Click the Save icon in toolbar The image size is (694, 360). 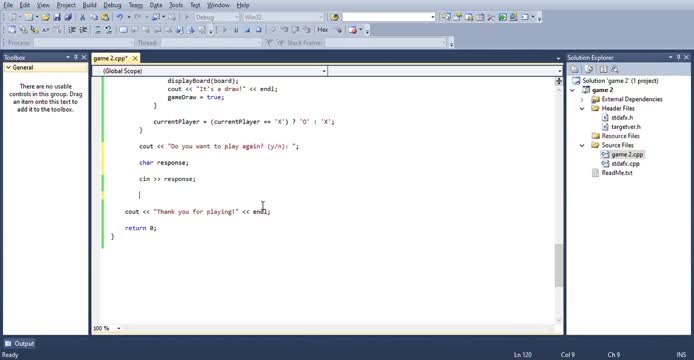click(x=57, y=17)
